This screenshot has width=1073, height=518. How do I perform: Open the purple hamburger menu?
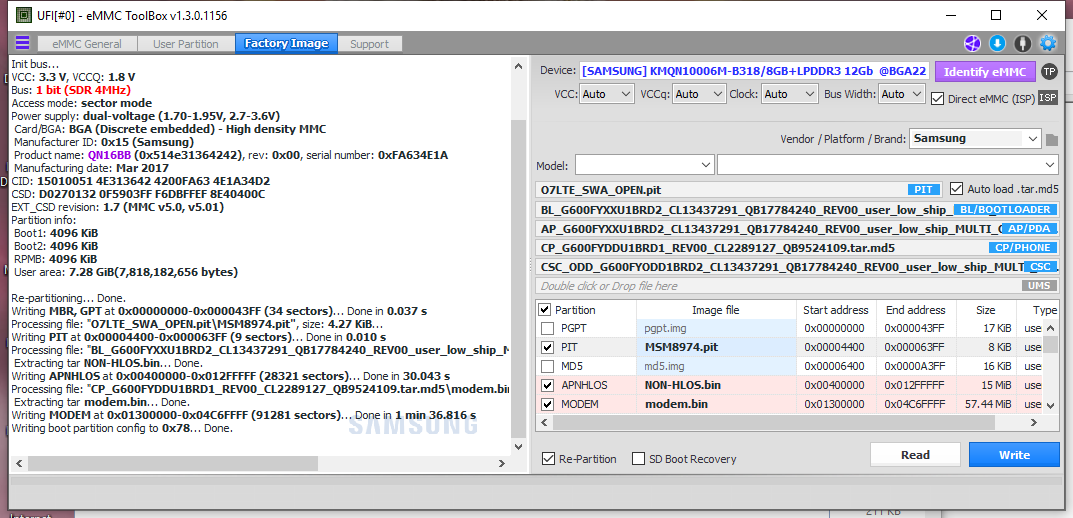(23, 43)
